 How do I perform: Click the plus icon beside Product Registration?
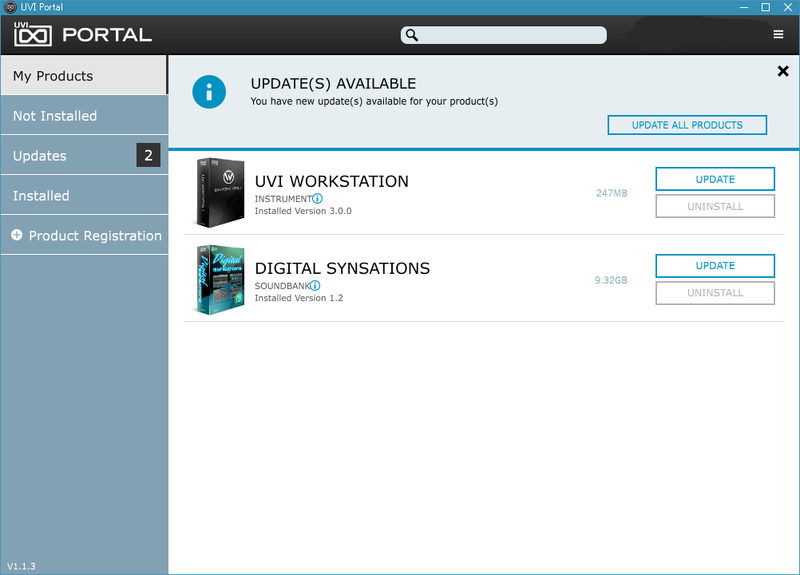click(17, 235)
